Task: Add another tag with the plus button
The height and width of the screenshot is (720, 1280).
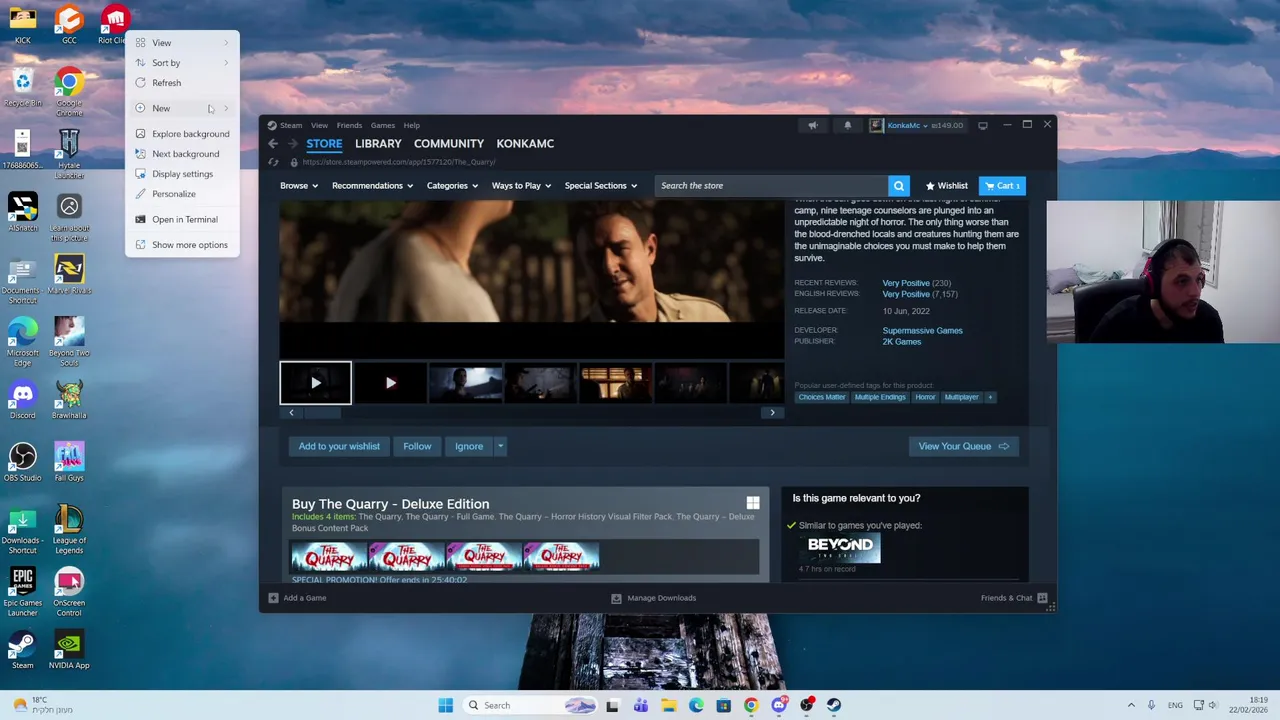Action: pyautogui.click(x=990, y=397)
